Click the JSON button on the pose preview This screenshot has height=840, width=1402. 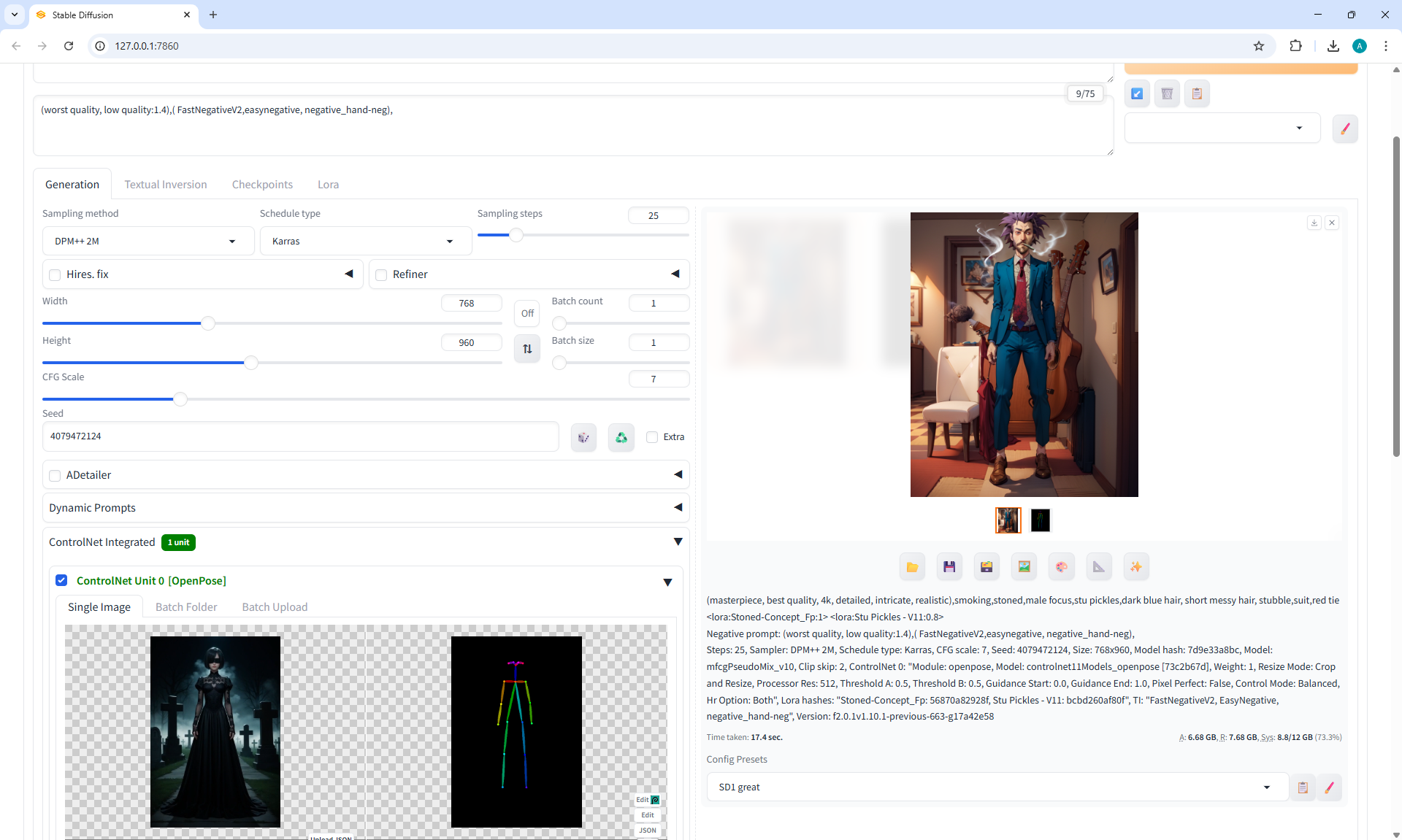pos(648,831)
